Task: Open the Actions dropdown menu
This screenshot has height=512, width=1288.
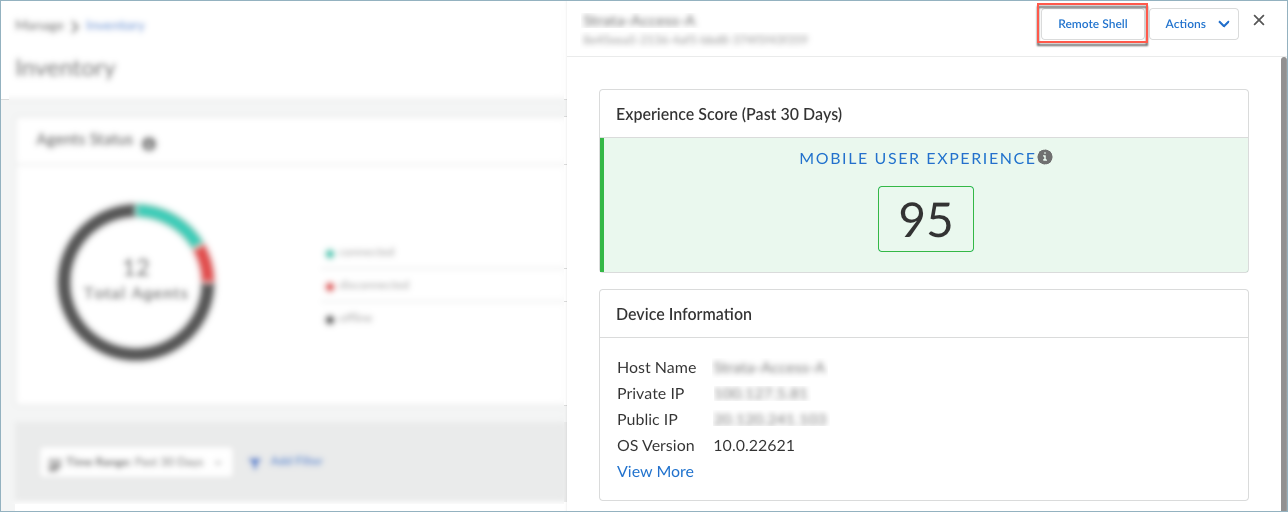Action: (x=1196, y=24)
